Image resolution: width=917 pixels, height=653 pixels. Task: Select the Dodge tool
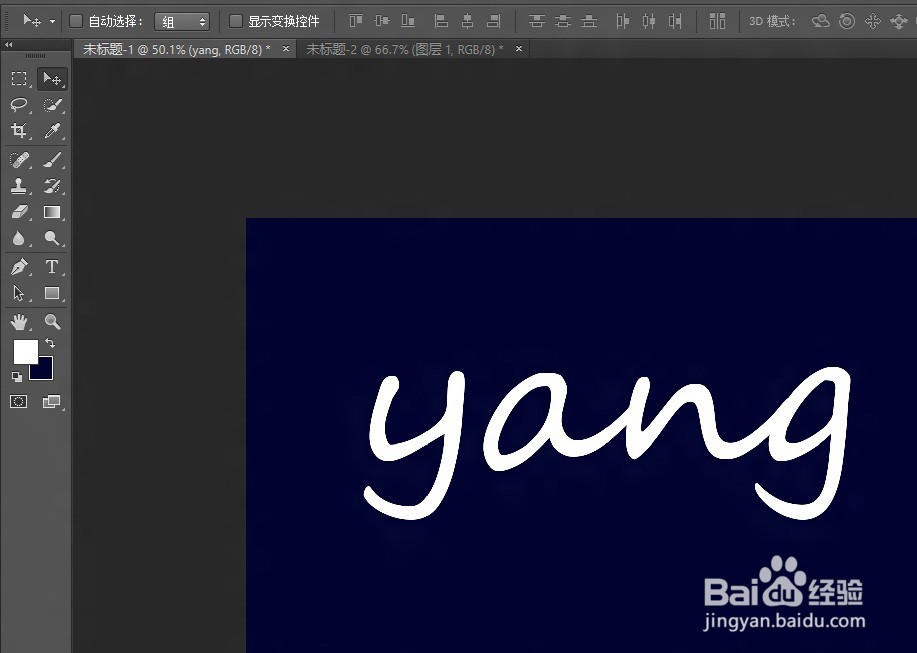(x=52, y=238)
